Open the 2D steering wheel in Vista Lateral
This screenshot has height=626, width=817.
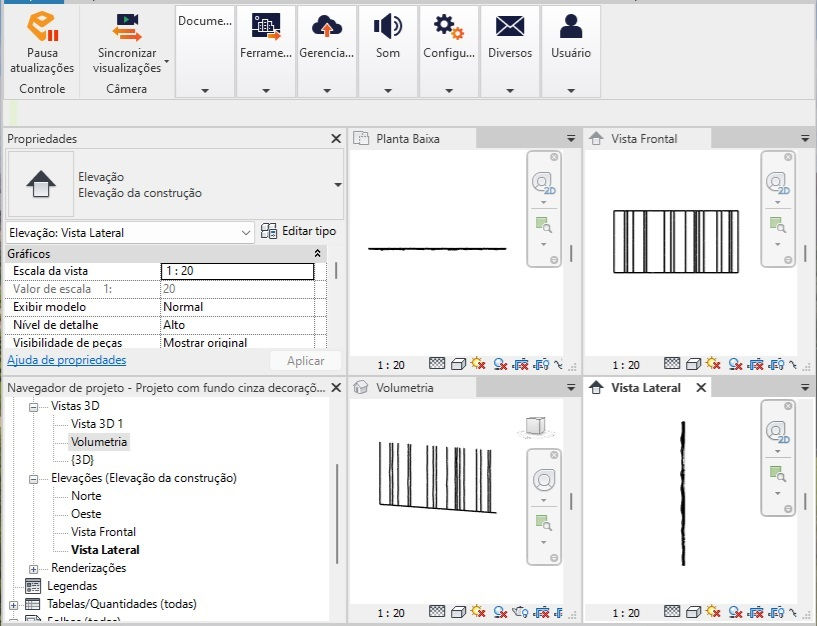tap(777, 430)
